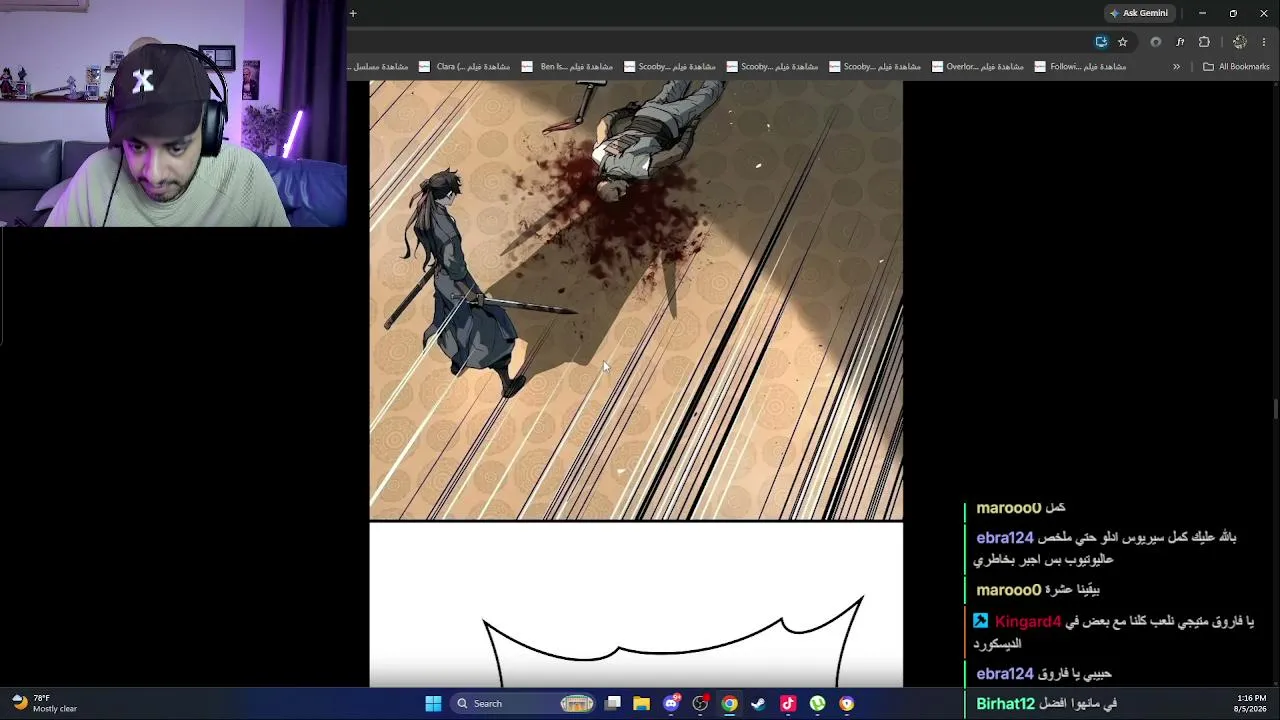Open Steam from the taskbar
The width and height of the screenshot is (1280, 720).
coord(759,704)
